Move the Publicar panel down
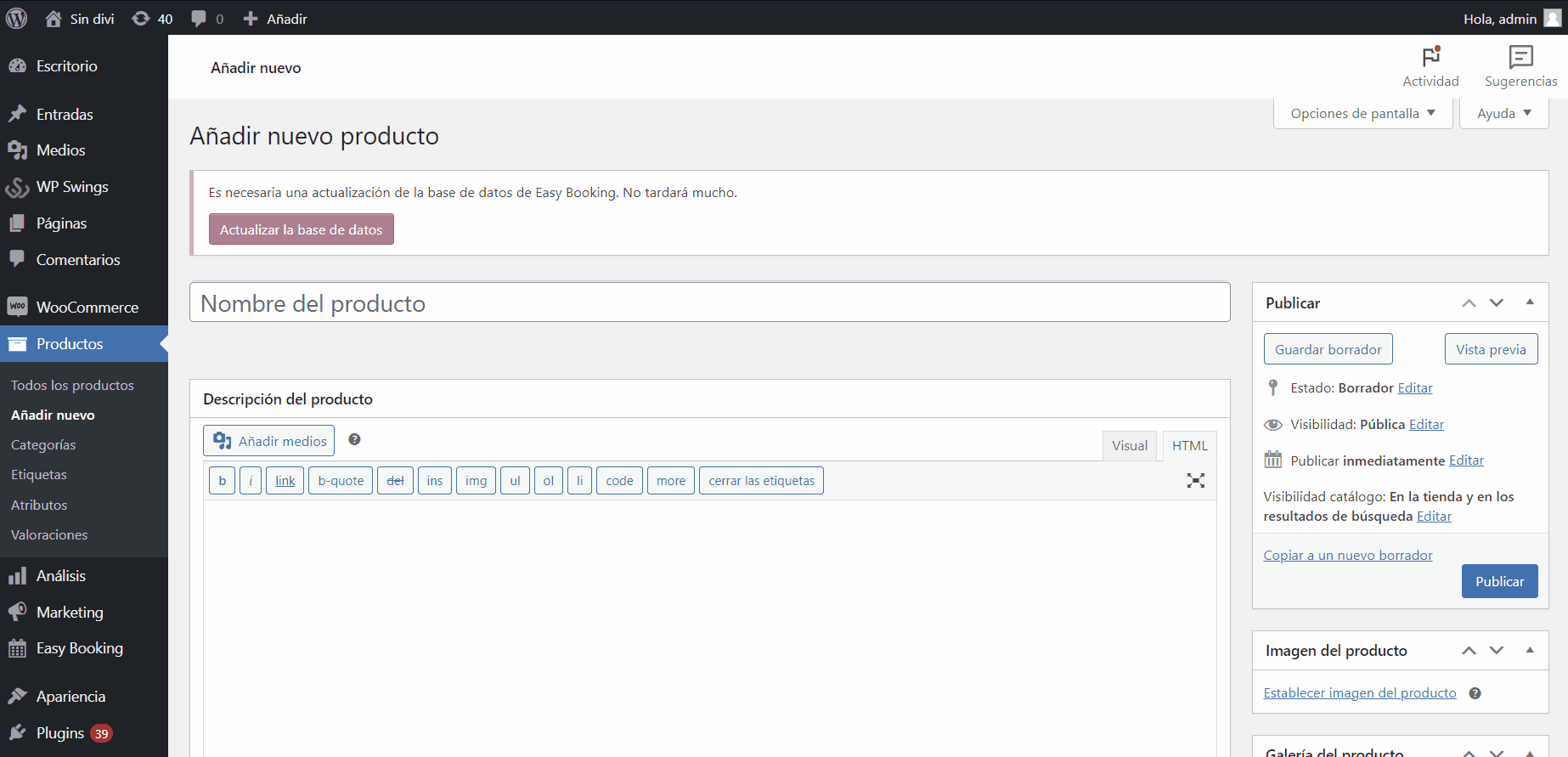Image resolution: width=1568 pixels, height=757 pixels. pyautogui.click(x=1497, y=303)
